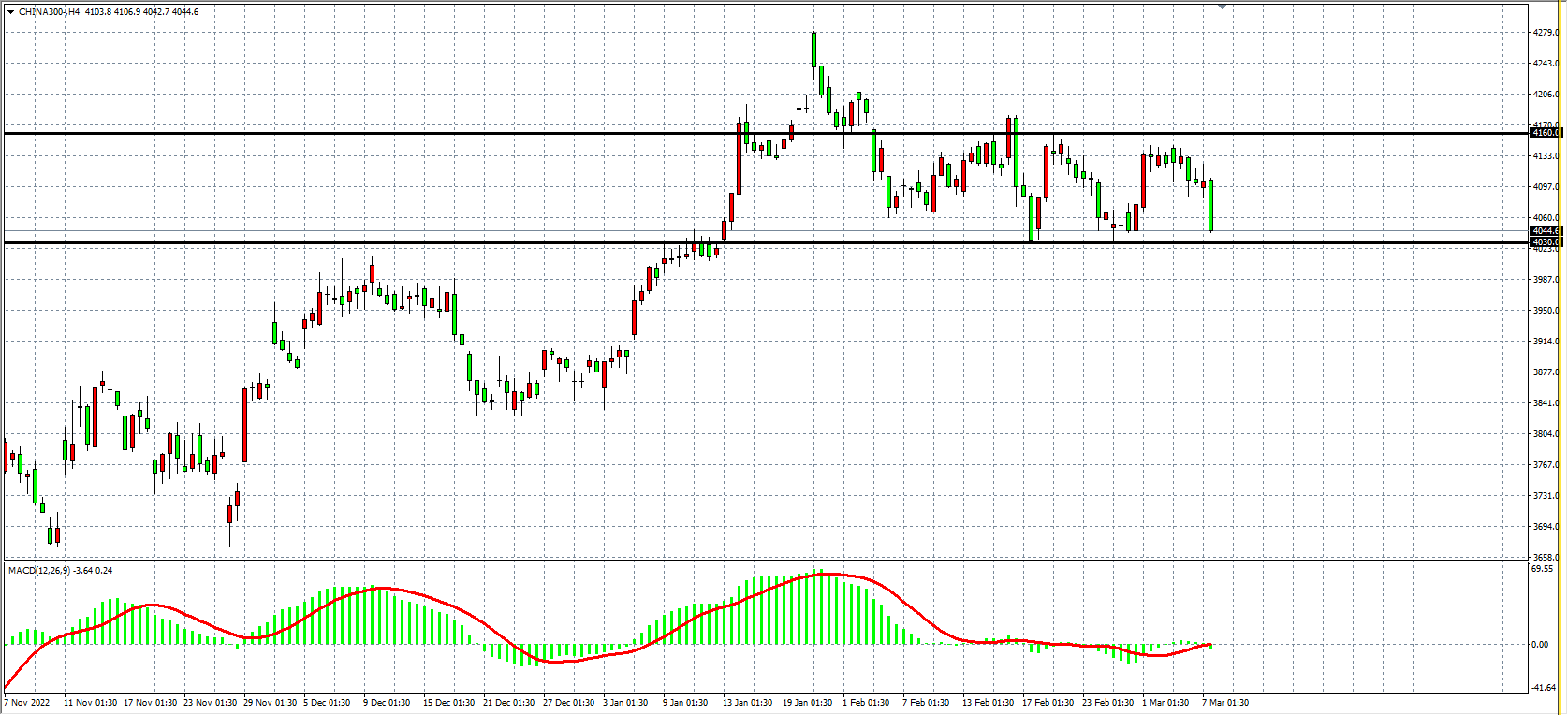
Task: Click the 4030.0 price label
Action: [x=1545, y=242]
